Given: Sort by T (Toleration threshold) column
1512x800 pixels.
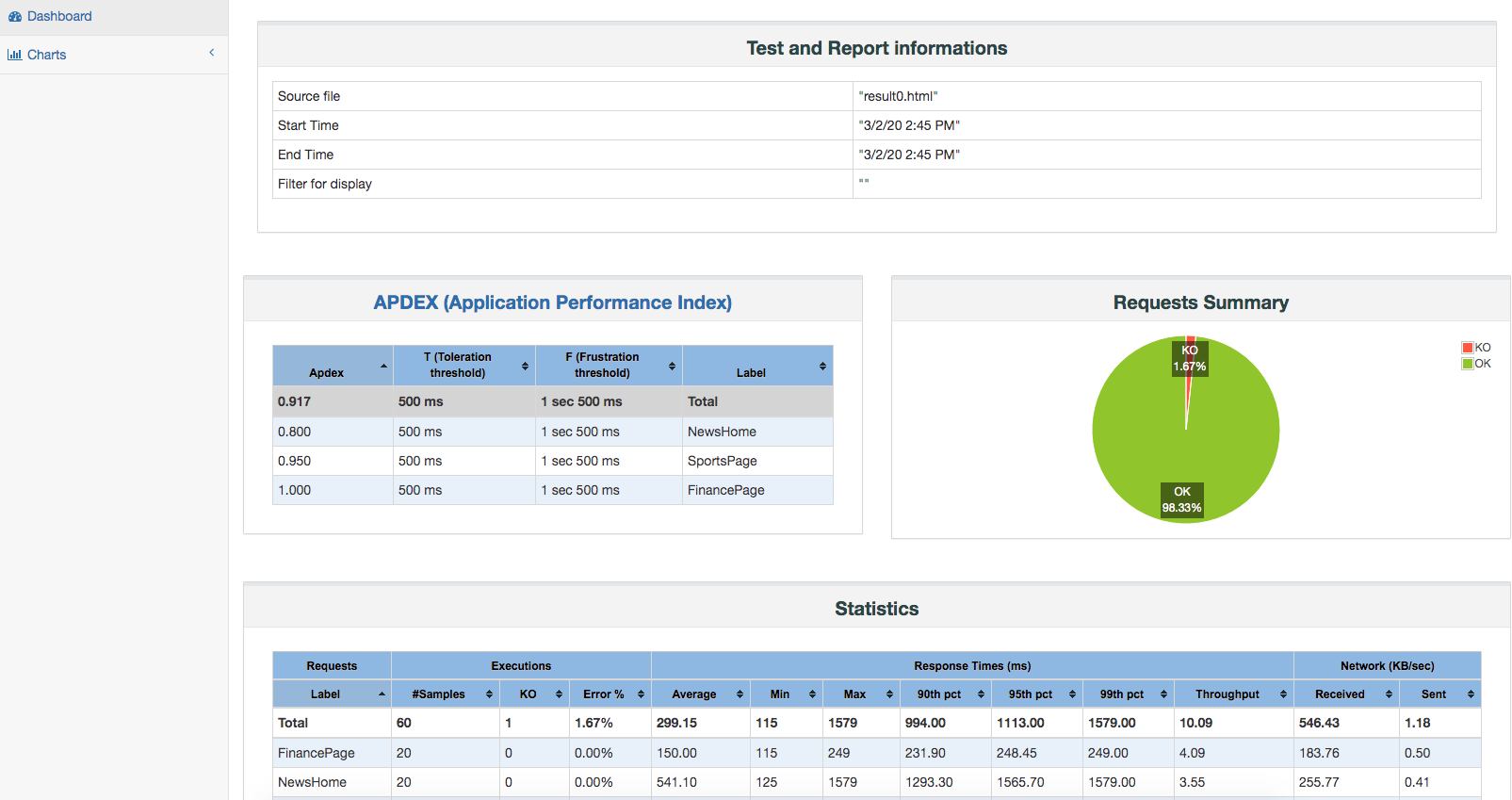Looking at the screenshot, I should coord(464,366).
